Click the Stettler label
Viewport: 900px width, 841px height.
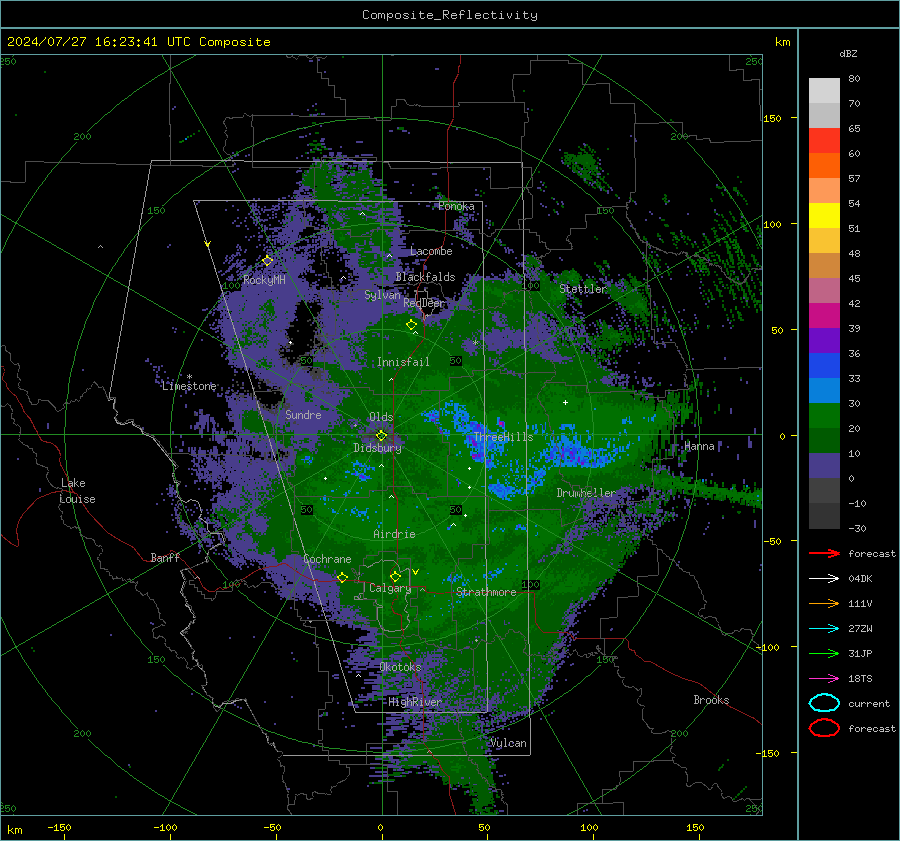pos(583,289)
